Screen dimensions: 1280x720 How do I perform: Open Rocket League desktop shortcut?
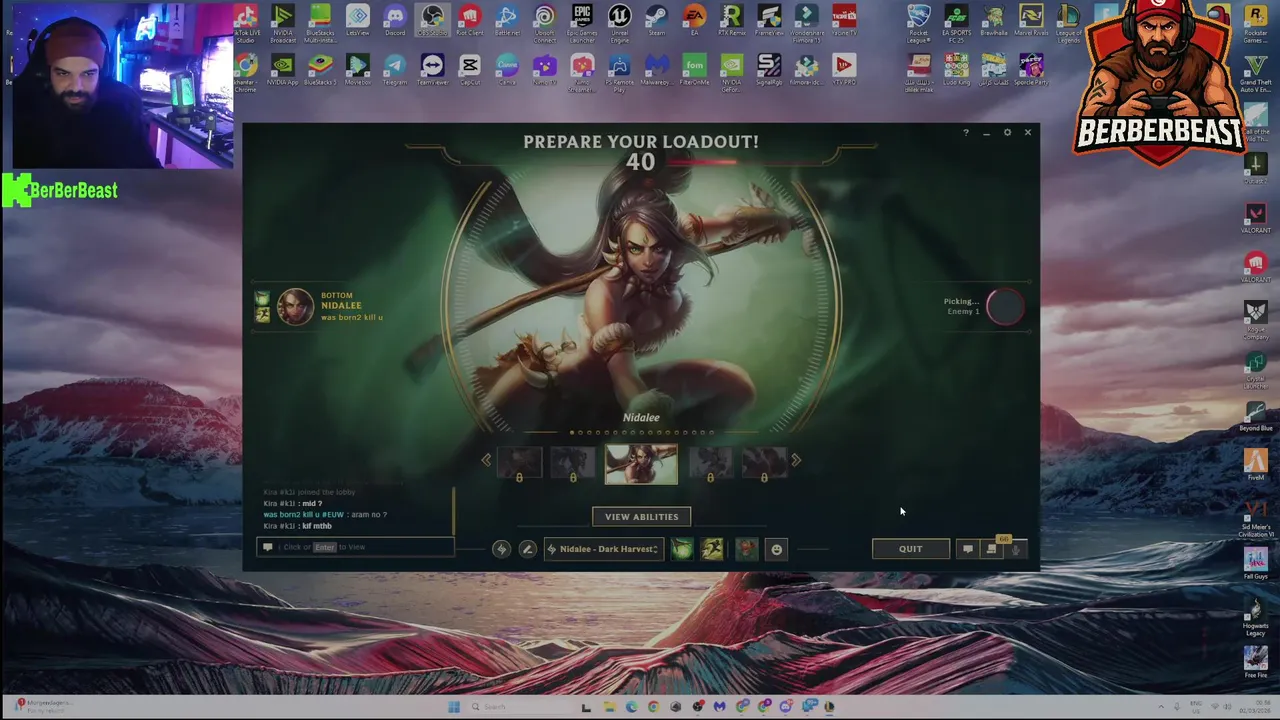point(918,24)
